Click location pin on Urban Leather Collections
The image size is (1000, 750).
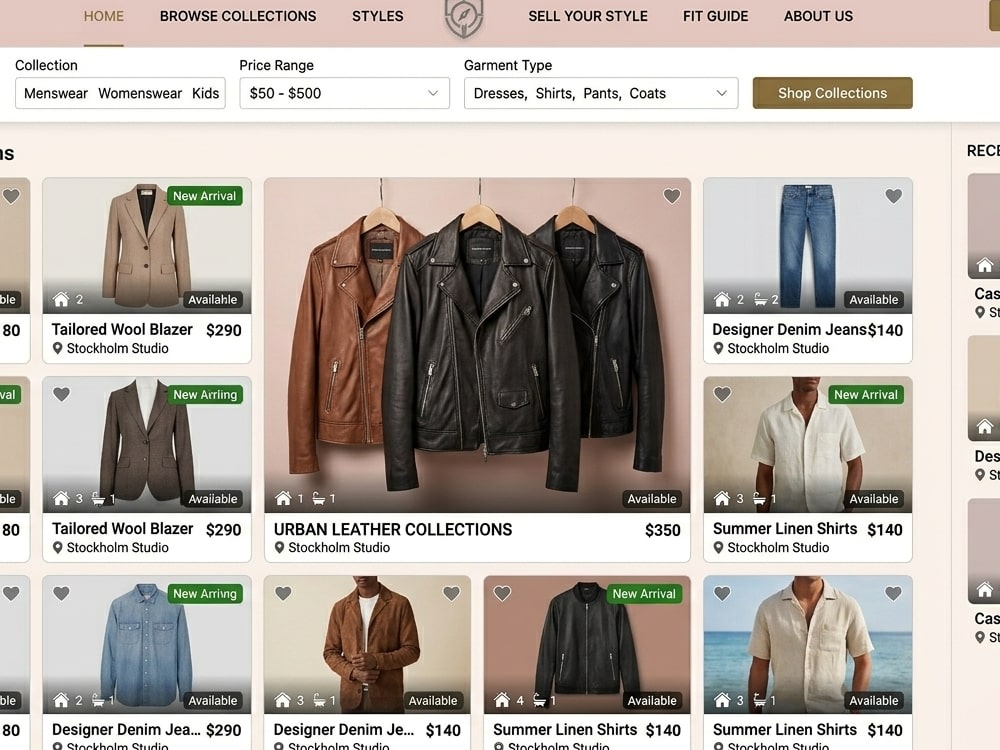(279, 548)
